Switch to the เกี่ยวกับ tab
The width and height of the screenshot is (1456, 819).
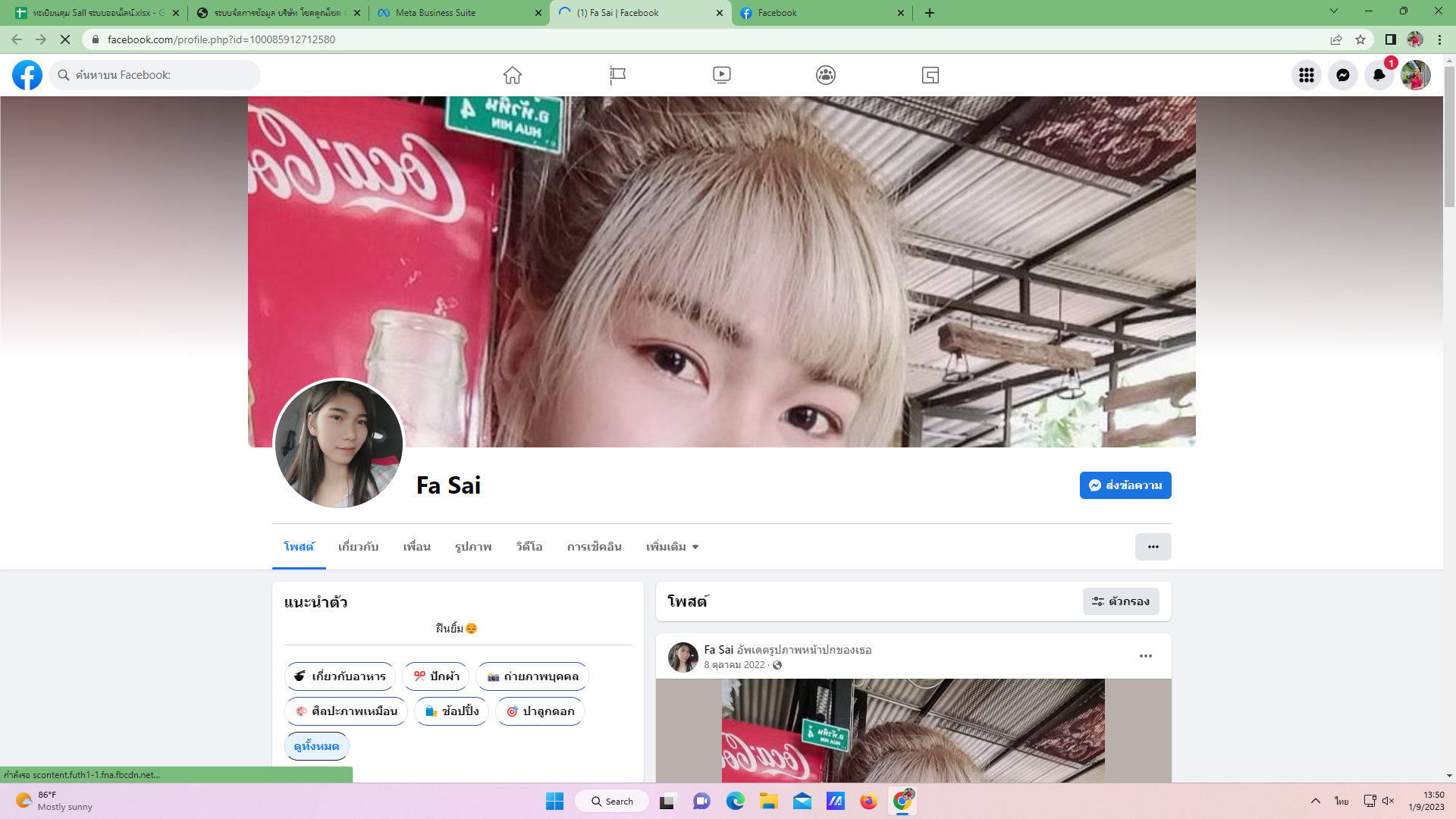tap(358, 547)
